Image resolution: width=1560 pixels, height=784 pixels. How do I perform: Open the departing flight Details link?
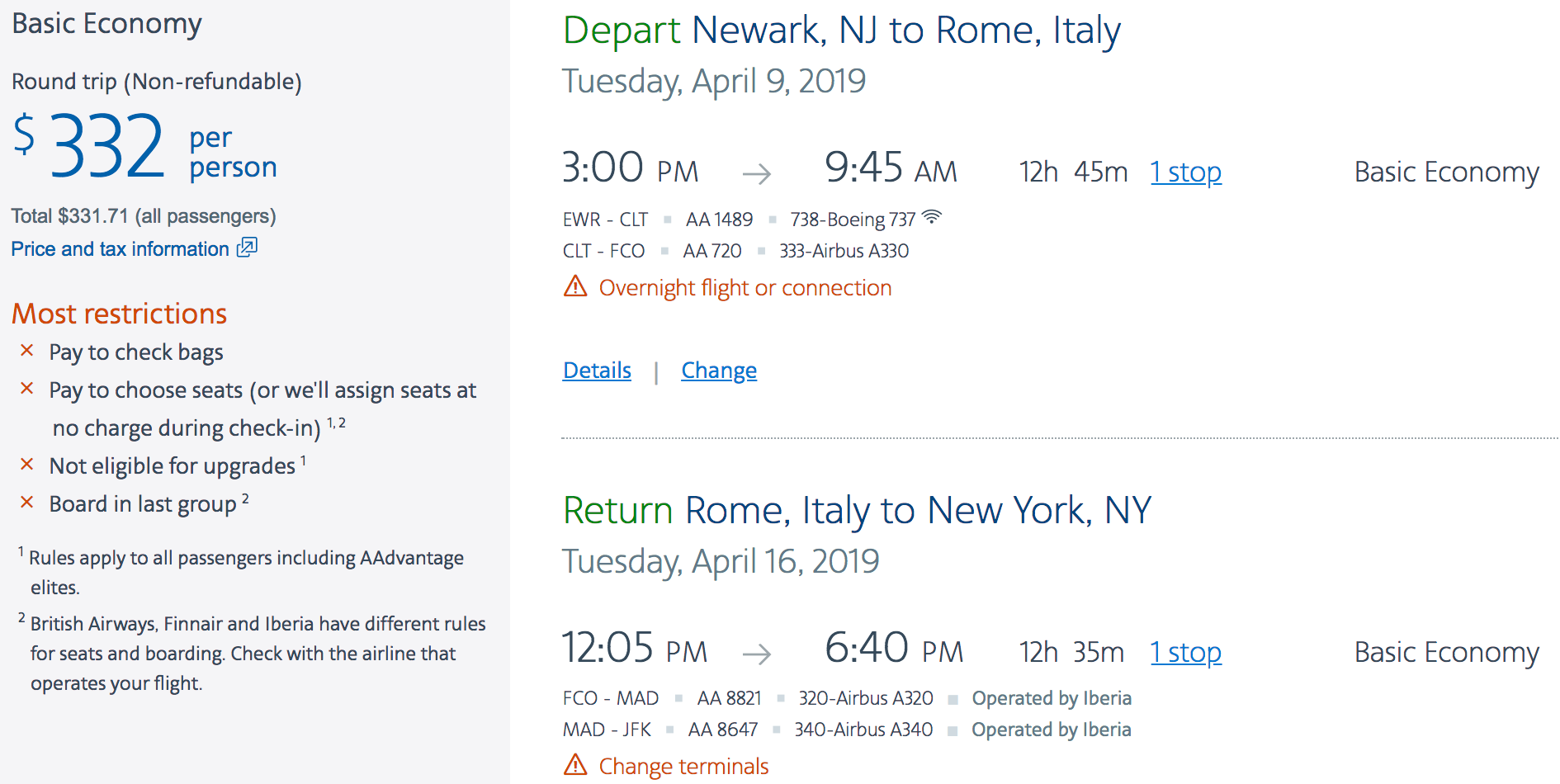[x=597, y=371]
